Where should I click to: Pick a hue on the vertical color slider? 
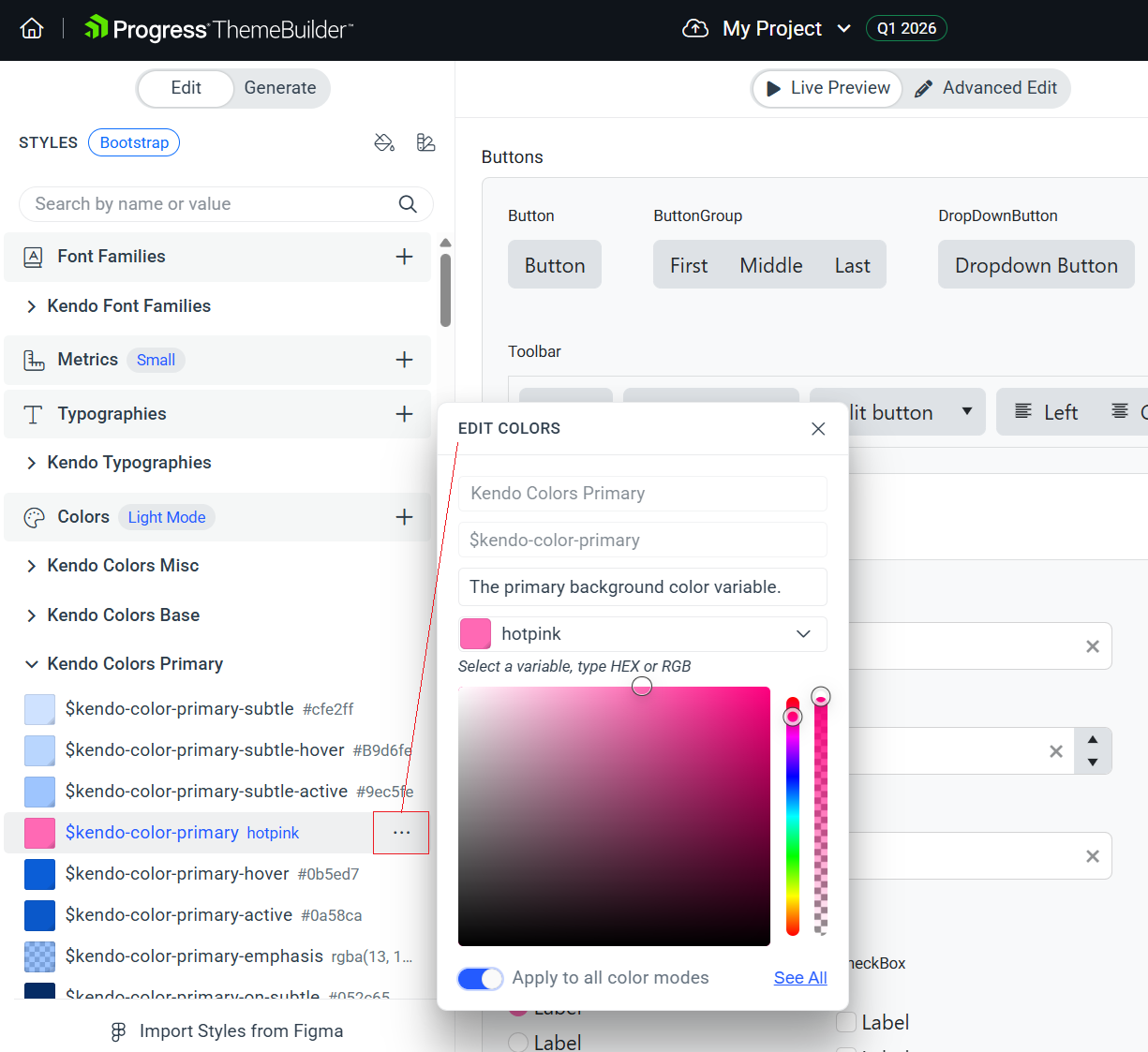792,815
